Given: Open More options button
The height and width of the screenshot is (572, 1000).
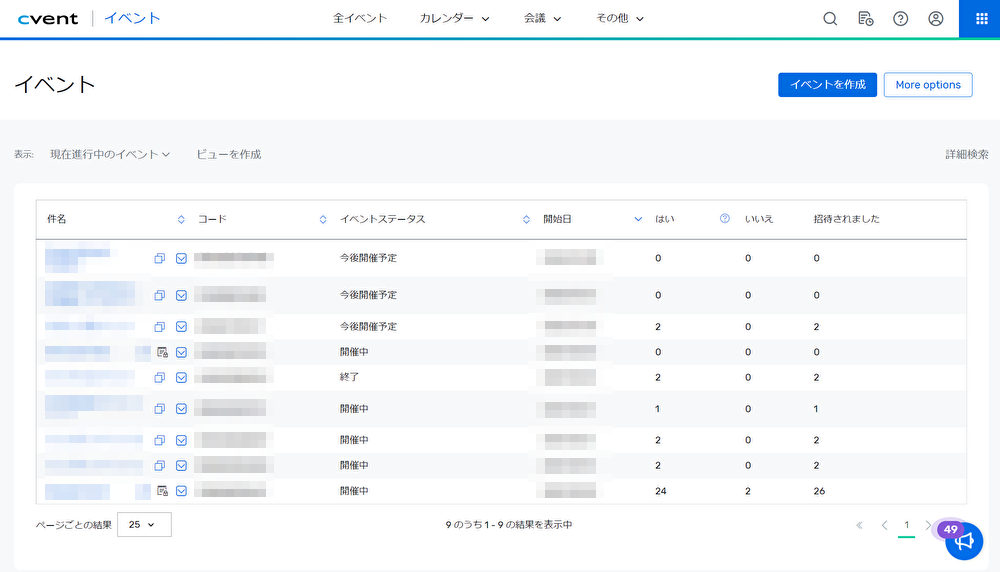Looking at the screenshot, I should 928,85.
